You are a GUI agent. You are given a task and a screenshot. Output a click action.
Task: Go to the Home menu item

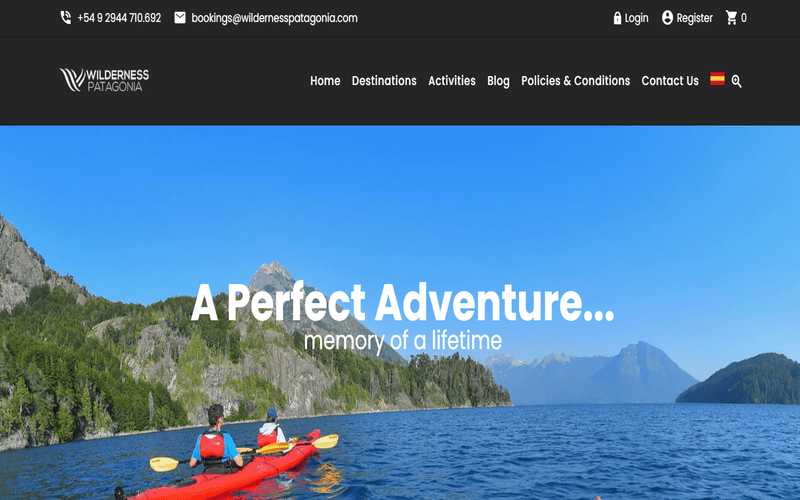[325, 81]
